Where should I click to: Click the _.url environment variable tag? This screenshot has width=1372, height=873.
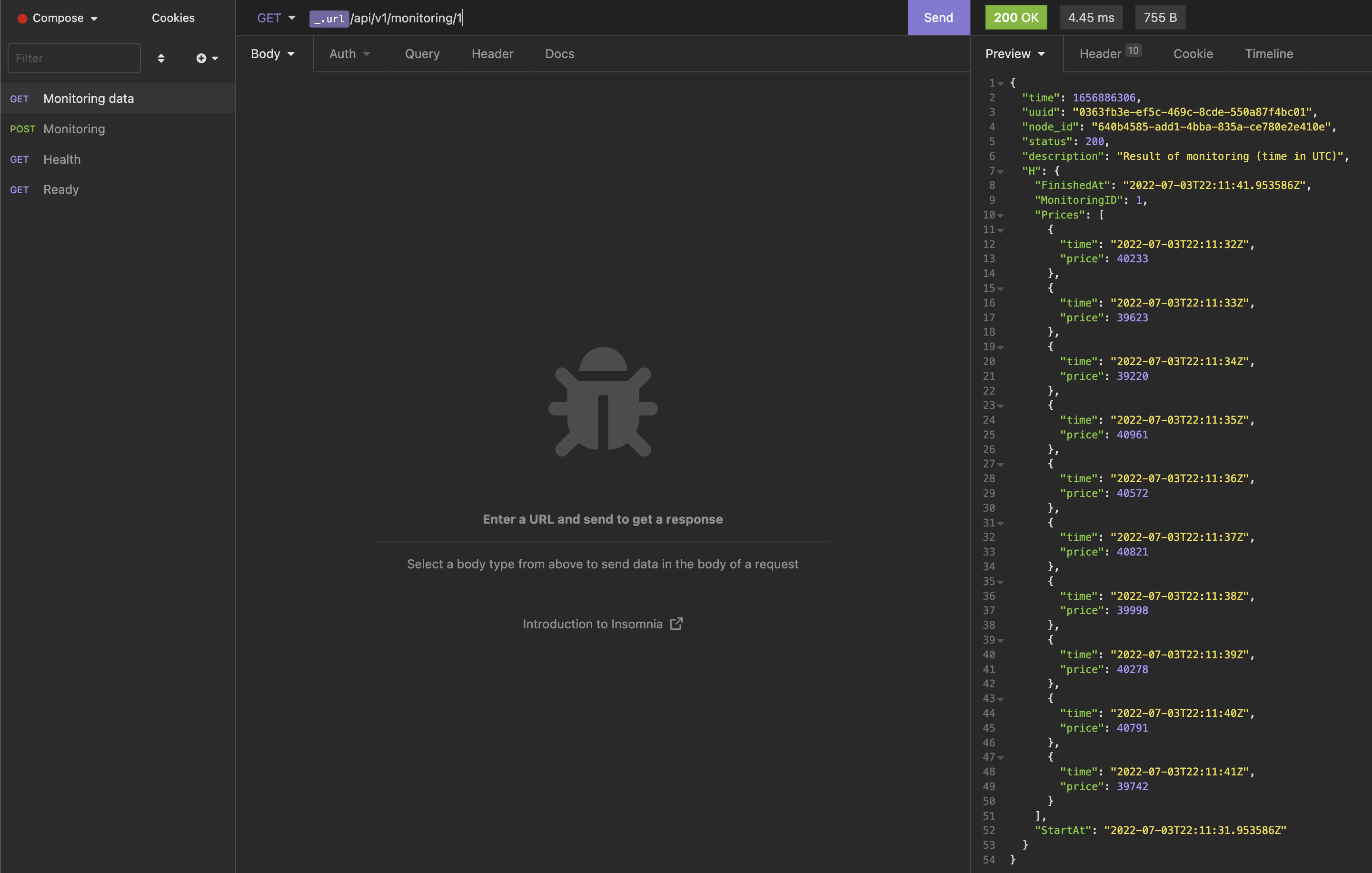(329, 18)
